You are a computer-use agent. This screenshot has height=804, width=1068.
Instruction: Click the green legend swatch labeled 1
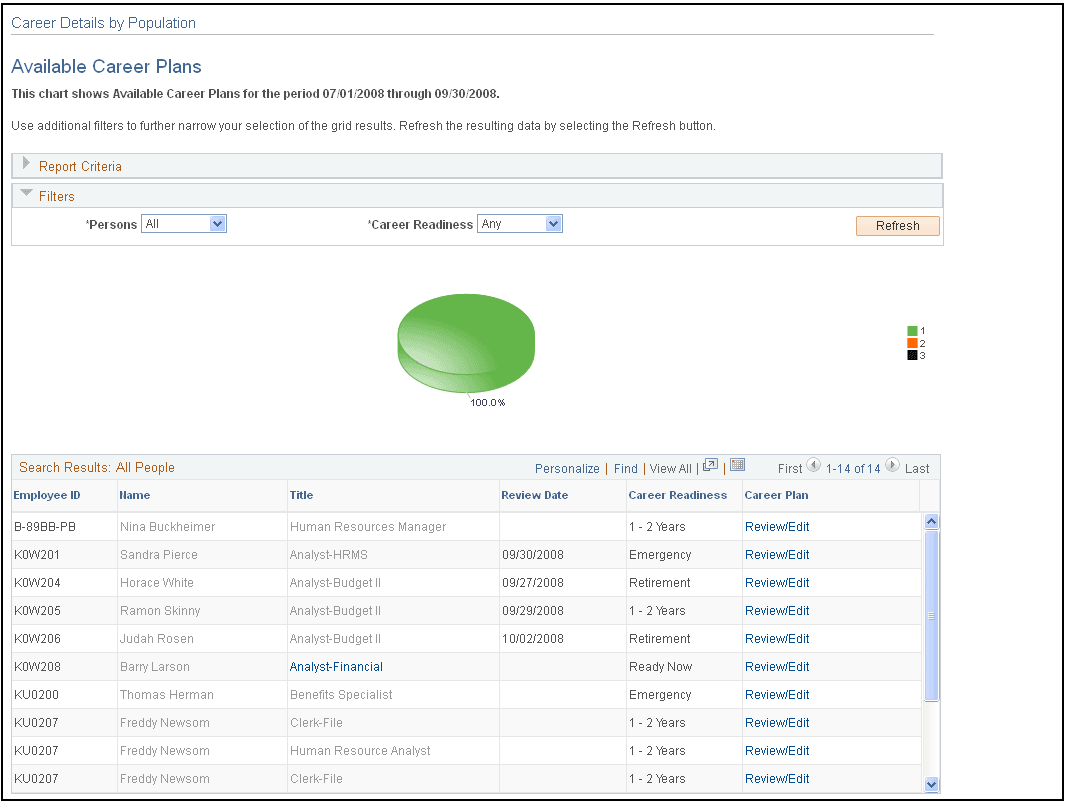coord(910,330)
